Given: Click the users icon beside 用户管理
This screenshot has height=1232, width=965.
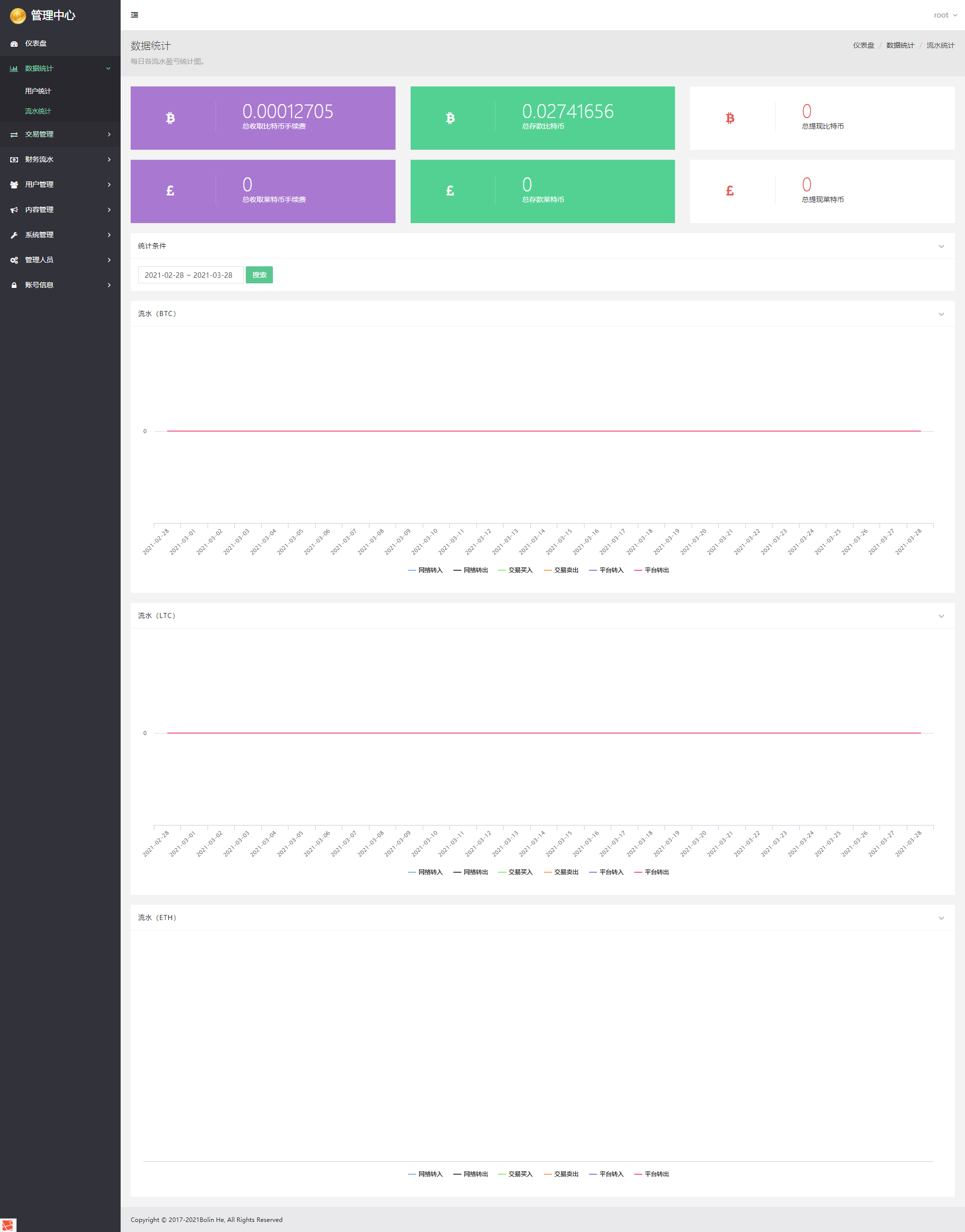Looking at the screenshot, I should 14,185.
